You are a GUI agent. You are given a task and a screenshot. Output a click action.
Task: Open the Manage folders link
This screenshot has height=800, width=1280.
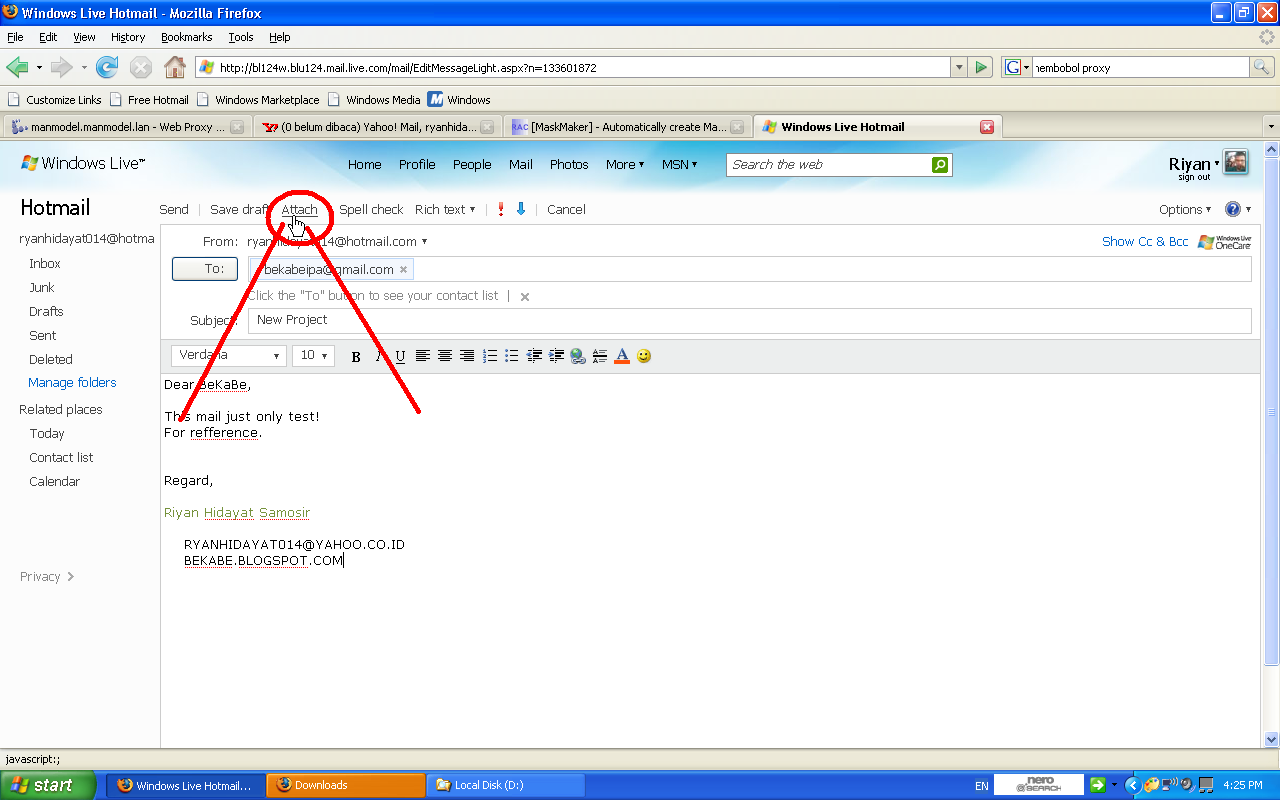[72, 383]
